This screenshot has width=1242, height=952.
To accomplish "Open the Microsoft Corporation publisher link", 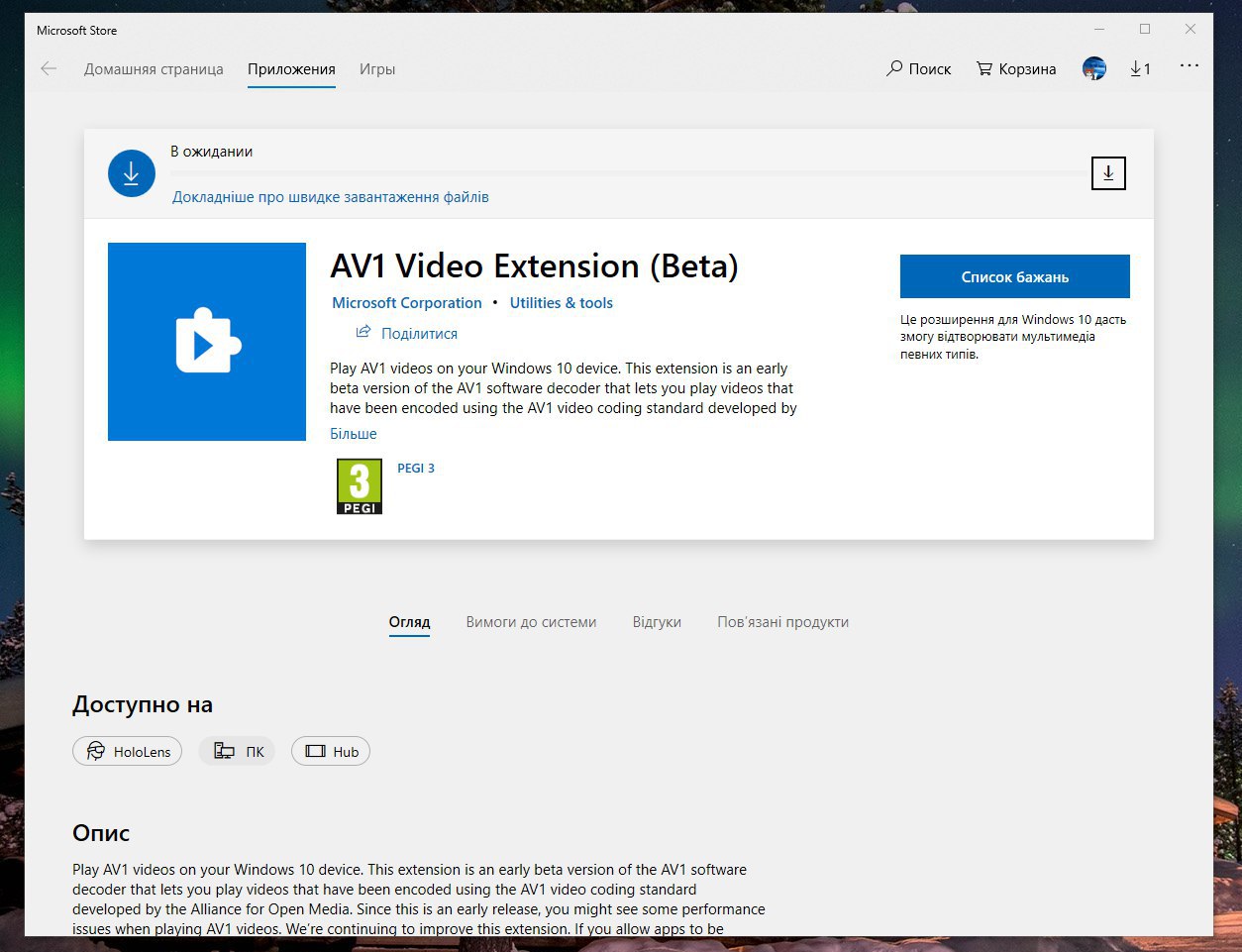I will pyautogui.click(x=407, y=303).
